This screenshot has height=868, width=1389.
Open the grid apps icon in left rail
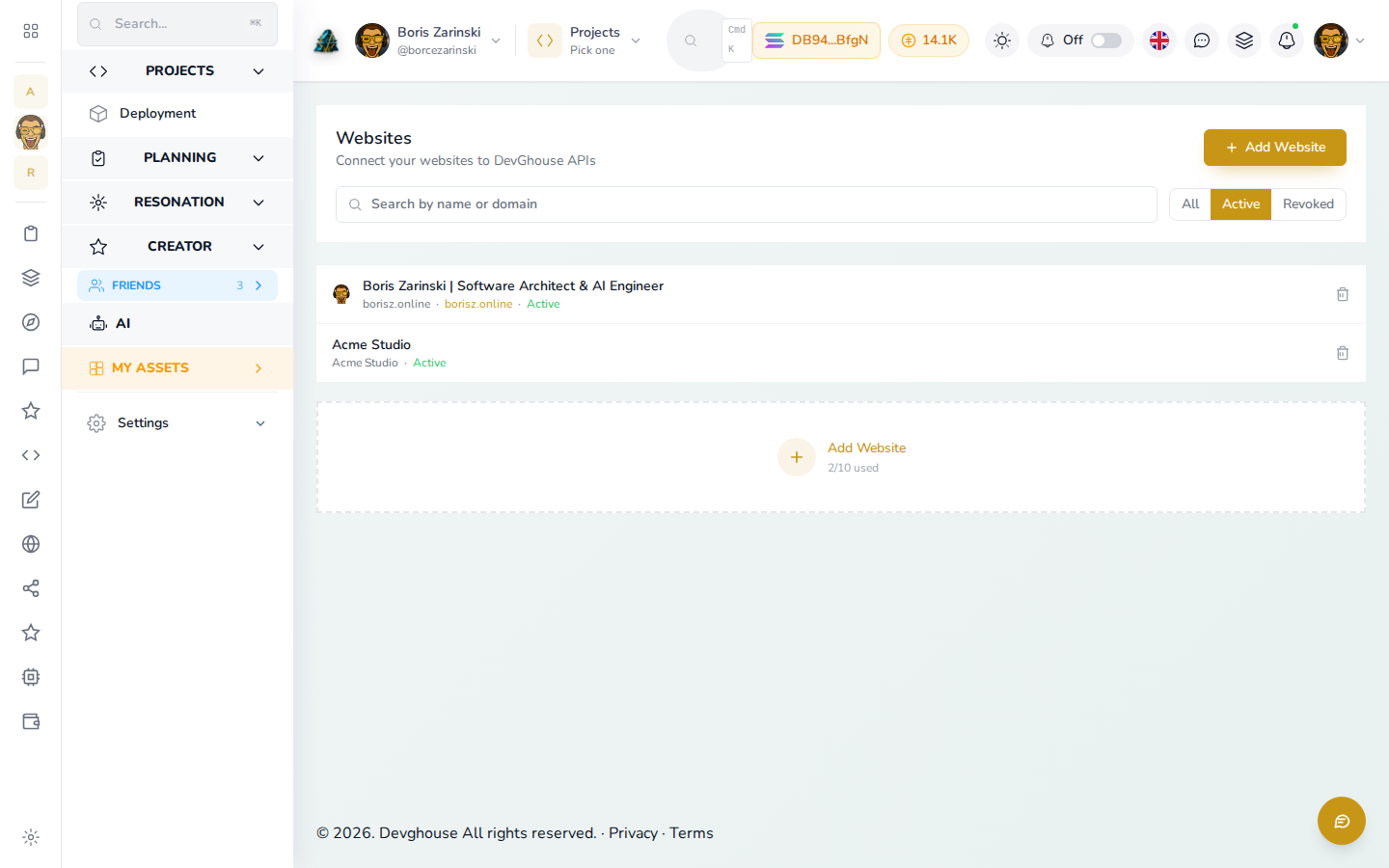pyautogui.click(x=31, y=31)
